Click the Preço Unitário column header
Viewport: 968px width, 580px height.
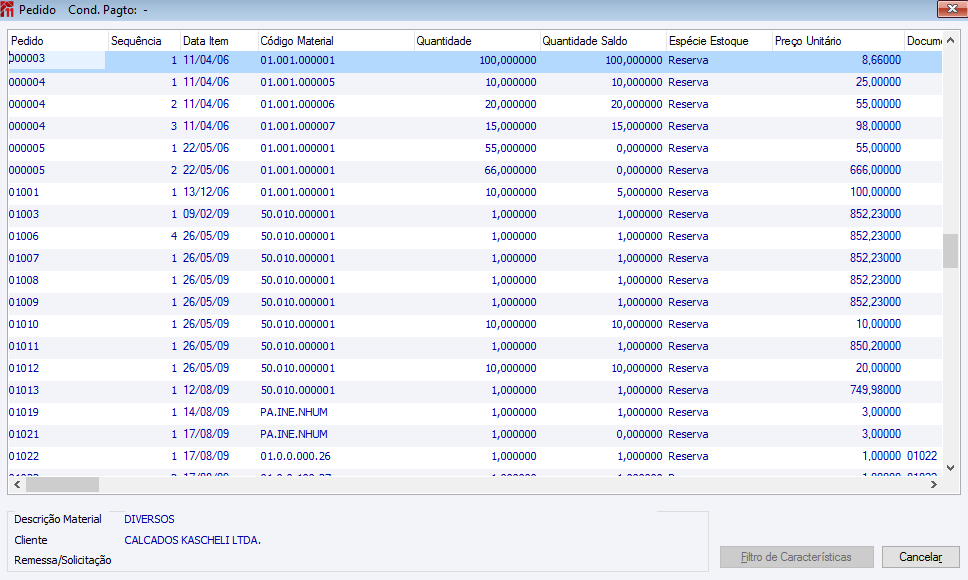pos(838,41)
